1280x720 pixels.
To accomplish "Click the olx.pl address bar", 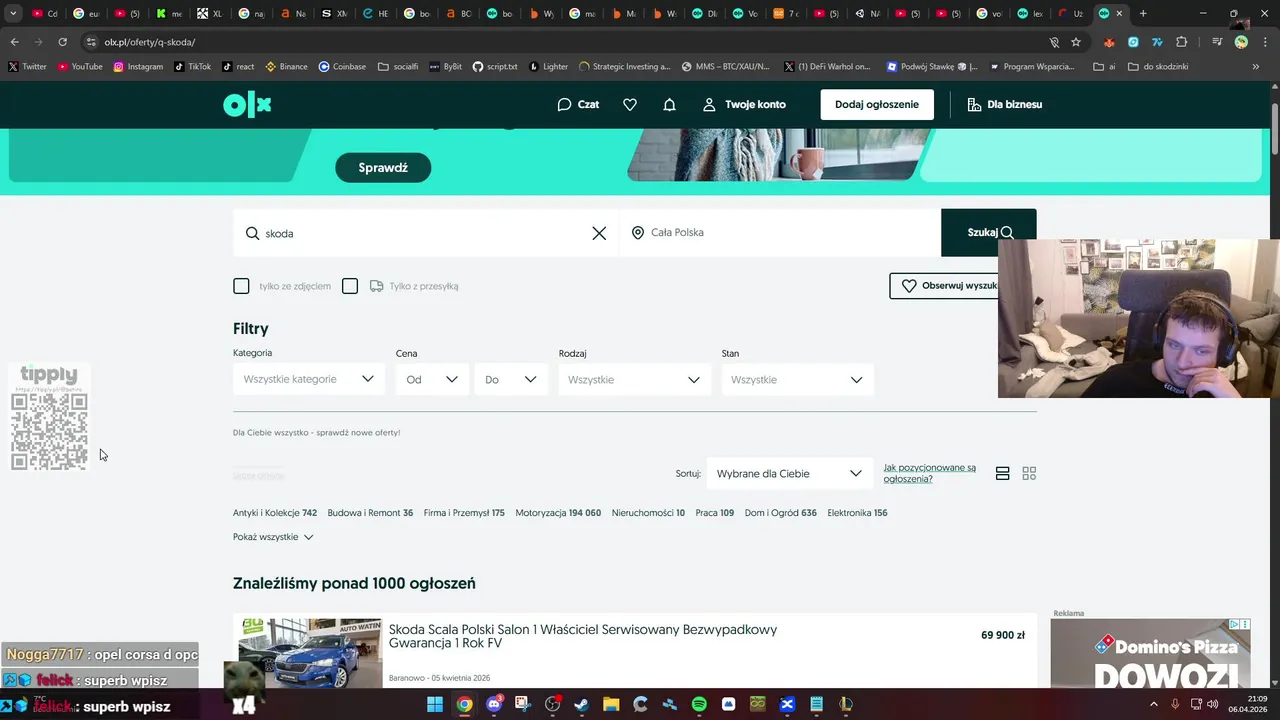I will pos(560,42).
